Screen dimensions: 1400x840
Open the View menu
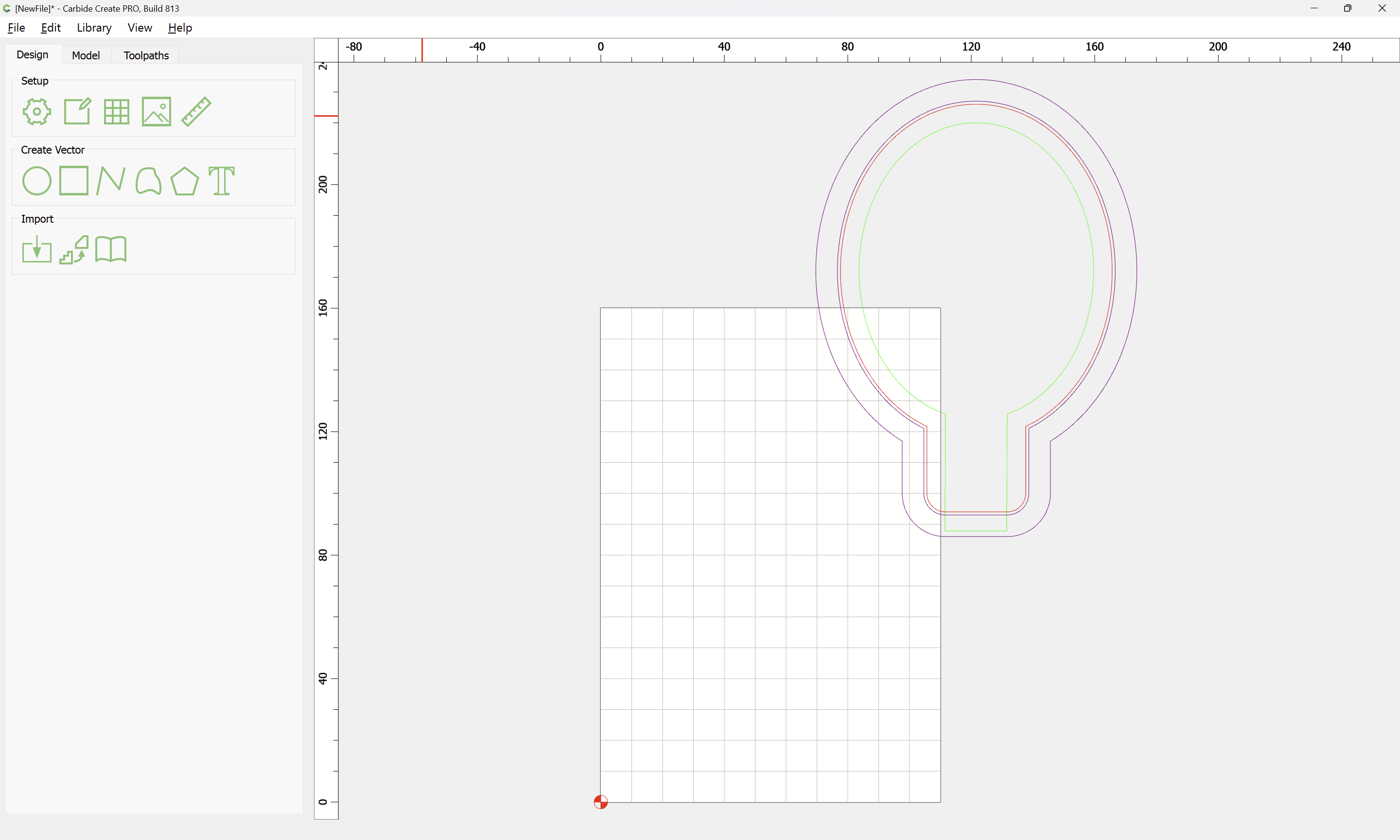(x=140, y=28)
